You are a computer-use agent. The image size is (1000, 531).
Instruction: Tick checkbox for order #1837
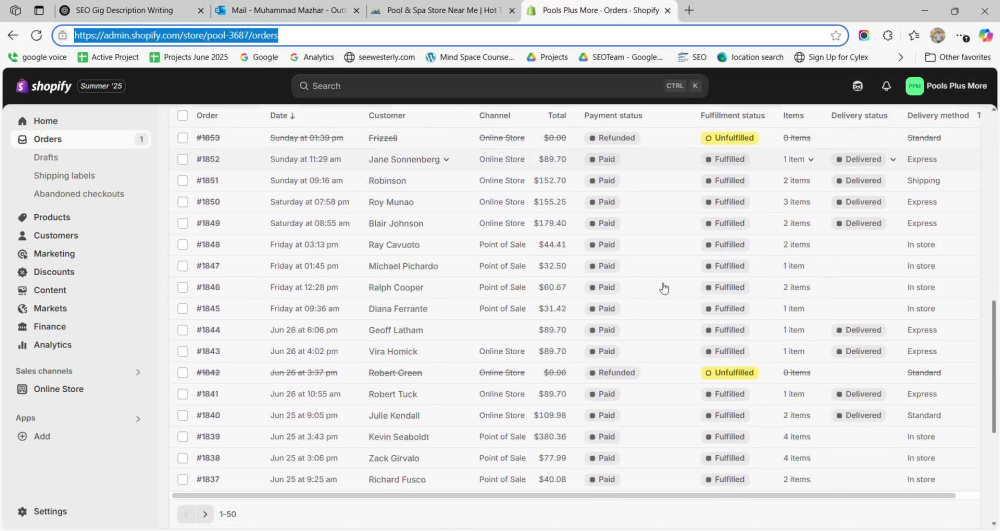coord(182,479)
